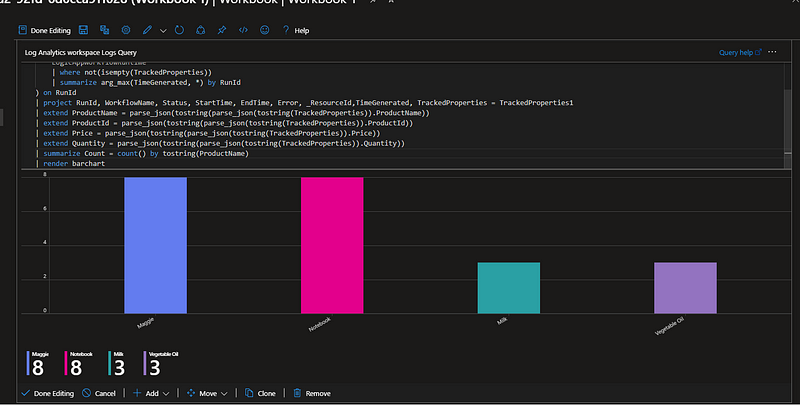This screenshot has width=800, height=405.
Task: Refresh the workbook with circular arrow icon
Action: pos(179,30)
